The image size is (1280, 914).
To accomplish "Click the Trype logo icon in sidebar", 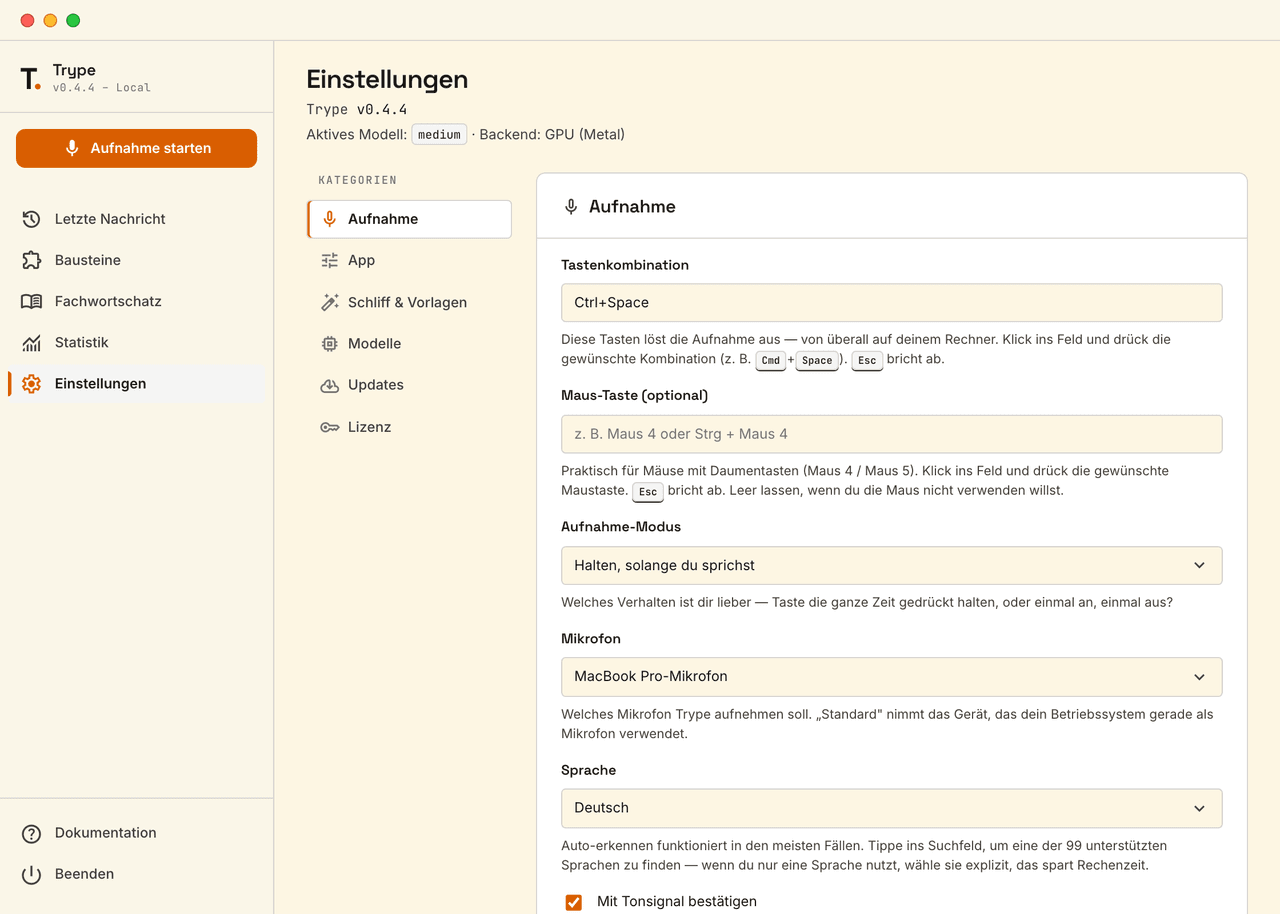I will [x=31, y=78].
